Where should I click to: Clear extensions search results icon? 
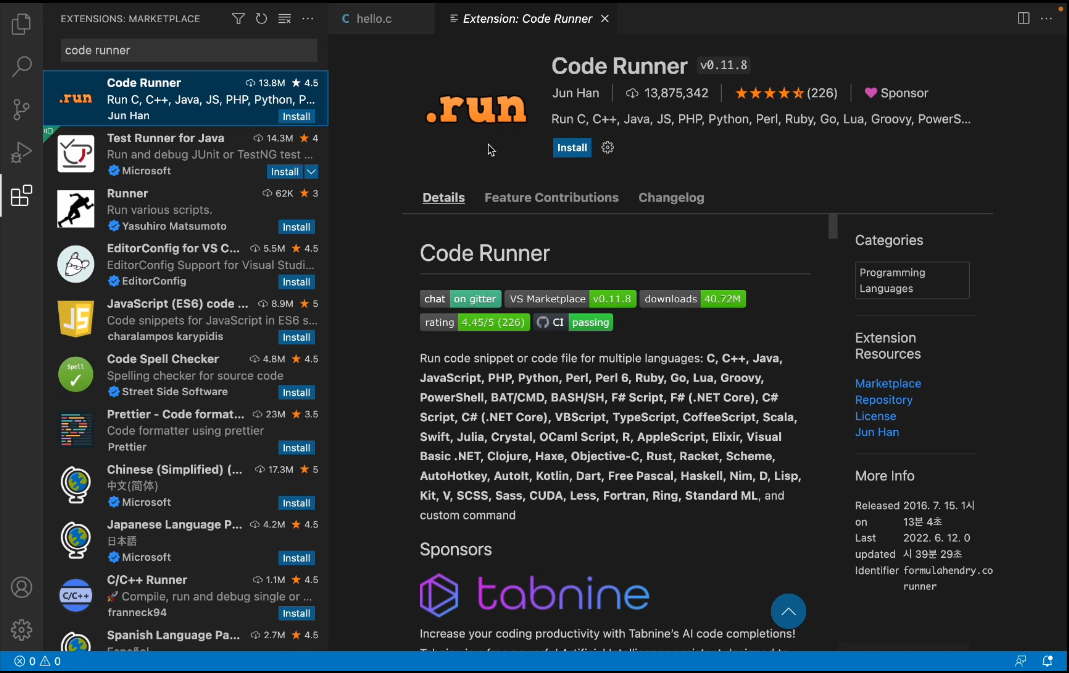(x=284, y=18)
